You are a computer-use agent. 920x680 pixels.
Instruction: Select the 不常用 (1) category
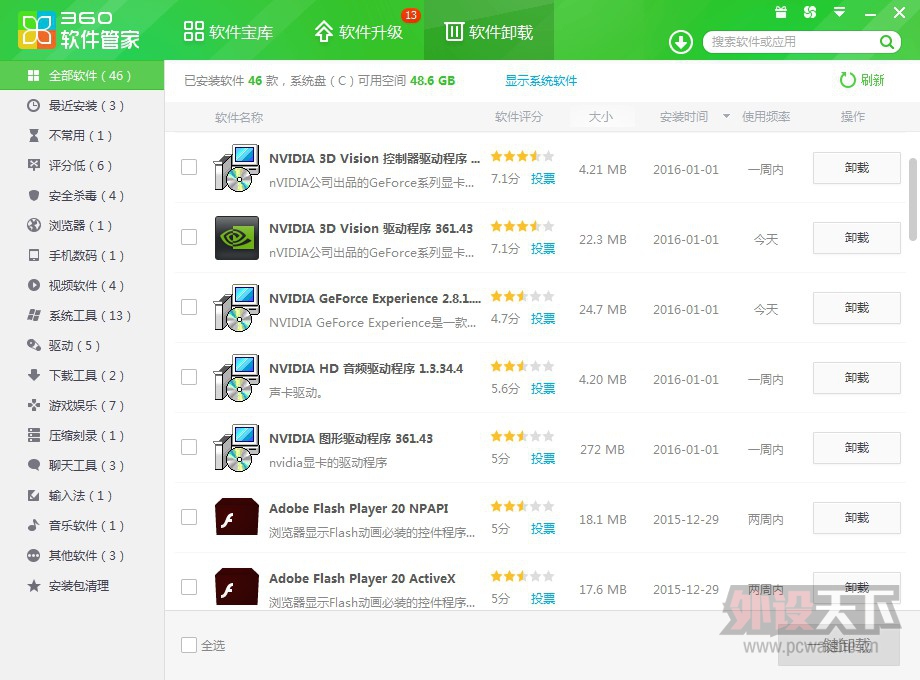pos(82,136)
